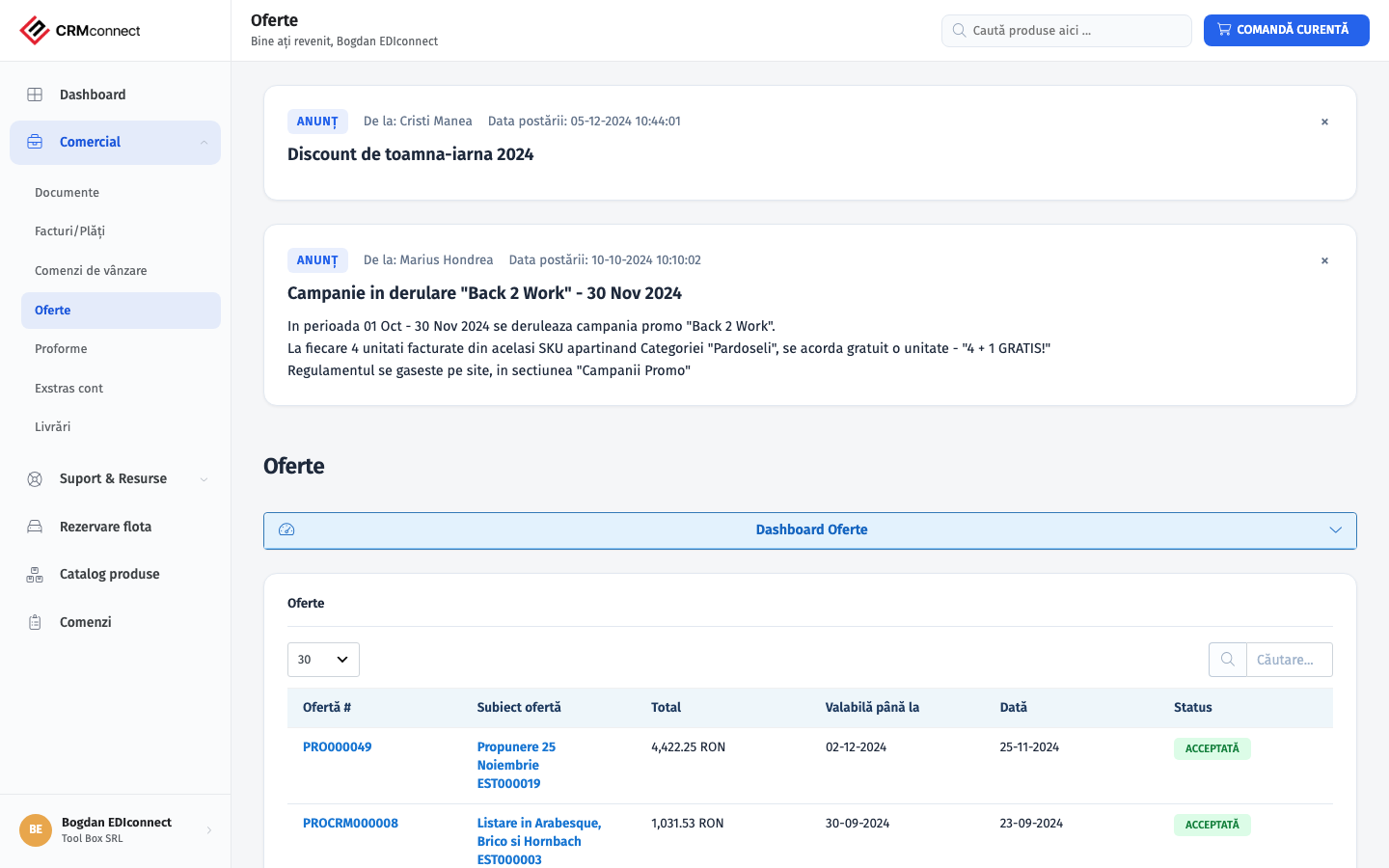Open the rows-per-page dropdown showing 30
The image size is (1389, 868).
323,660
